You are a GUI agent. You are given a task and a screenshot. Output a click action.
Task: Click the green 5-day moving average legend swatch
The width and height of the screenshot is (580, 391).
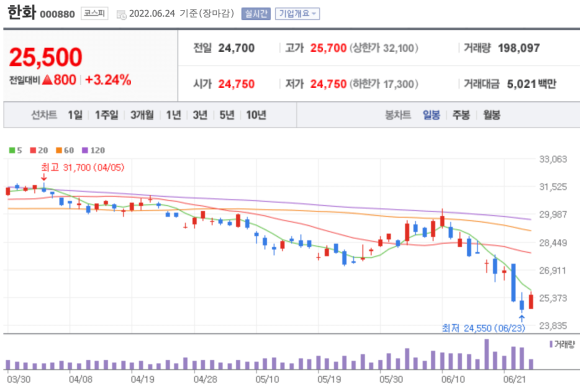pos(12,150)
